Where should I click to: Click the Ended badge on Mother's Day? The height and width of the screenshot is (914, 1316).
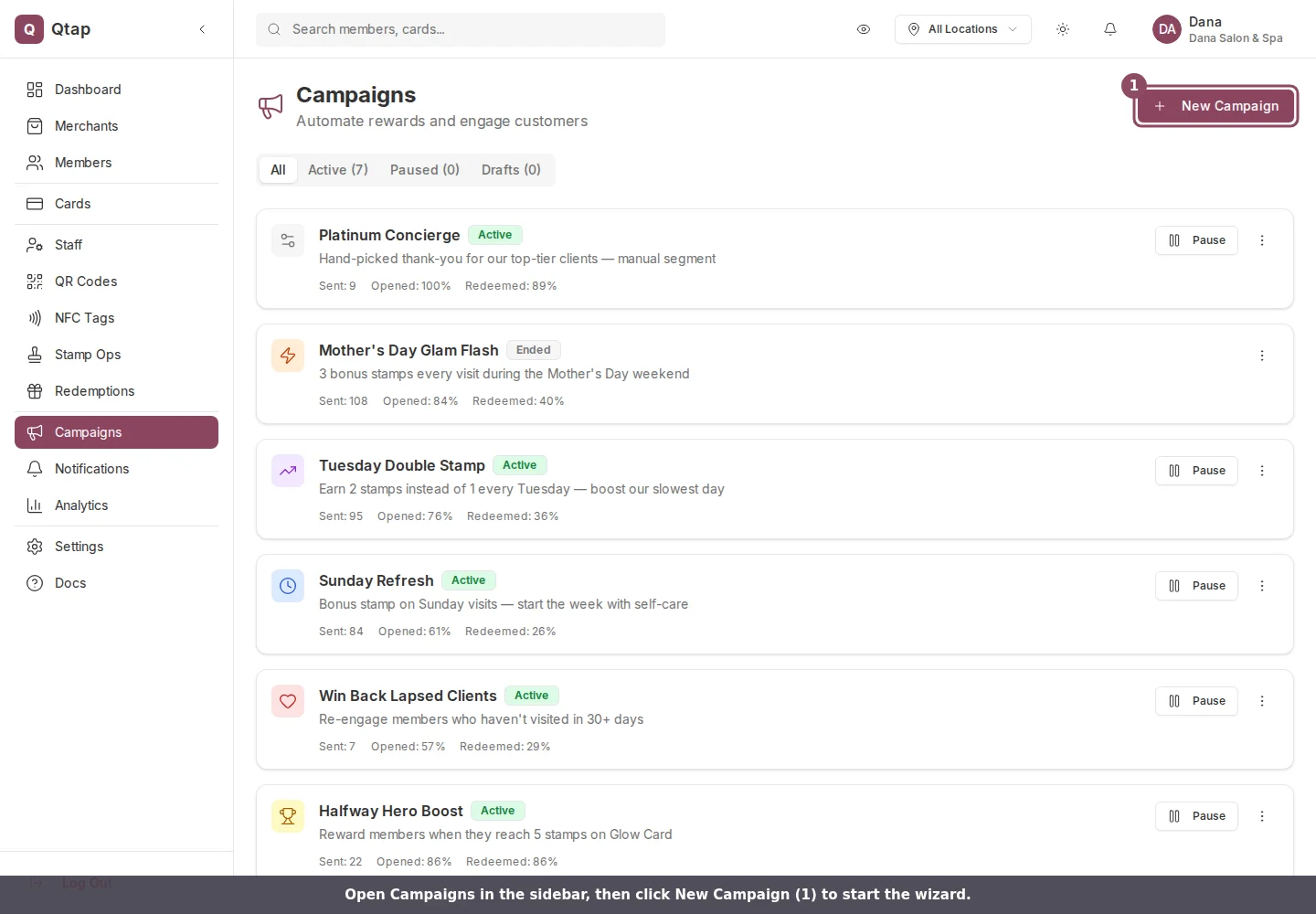(x=534, y=350)
